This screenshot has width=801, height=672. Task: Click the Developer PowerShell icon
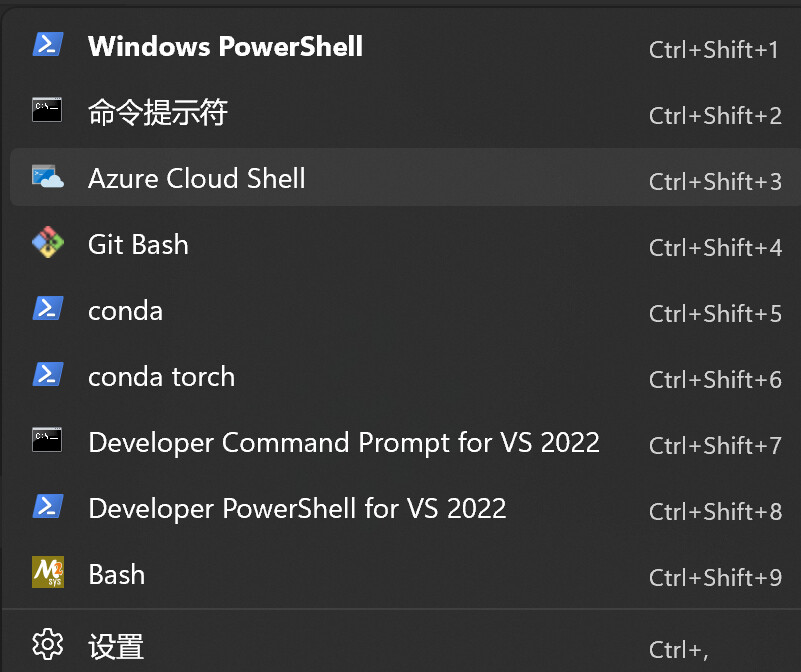coord(48,506)
